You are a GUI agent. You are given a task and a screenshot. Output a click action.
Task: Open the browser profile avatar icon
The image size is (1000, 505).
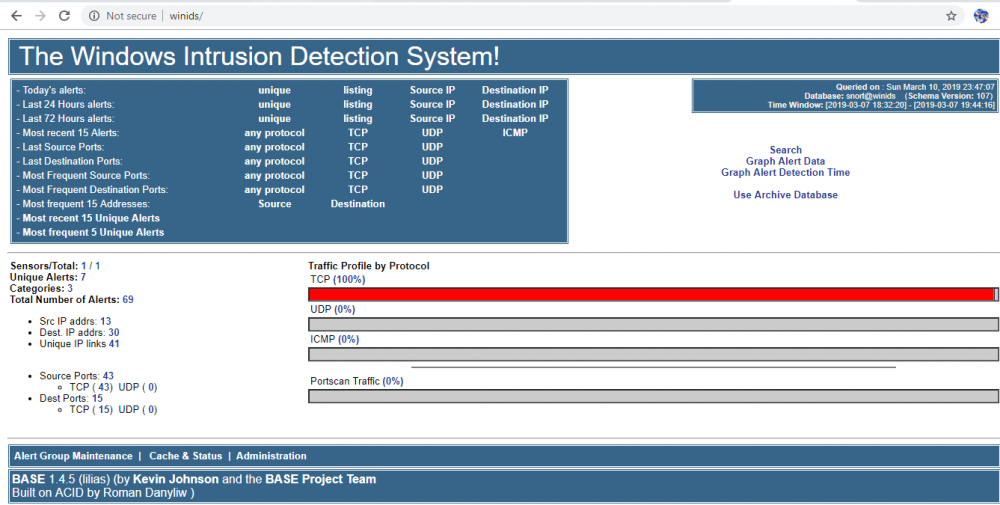pyautogui.click(x=981, y=16)
